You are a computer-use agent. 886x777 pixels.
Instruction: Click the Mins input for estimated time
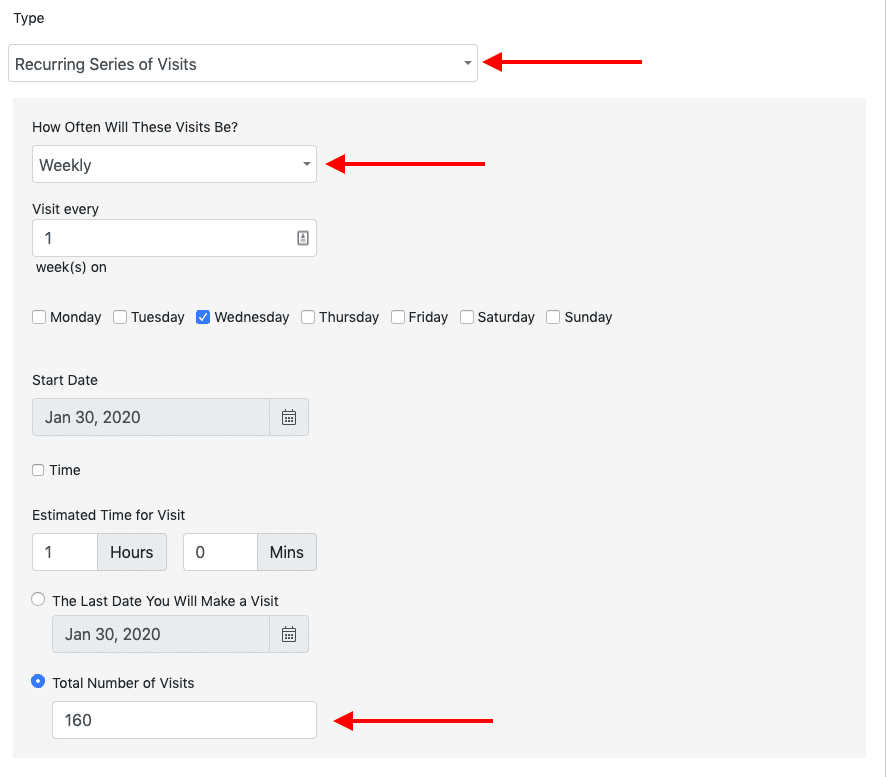tap(220, 552)
